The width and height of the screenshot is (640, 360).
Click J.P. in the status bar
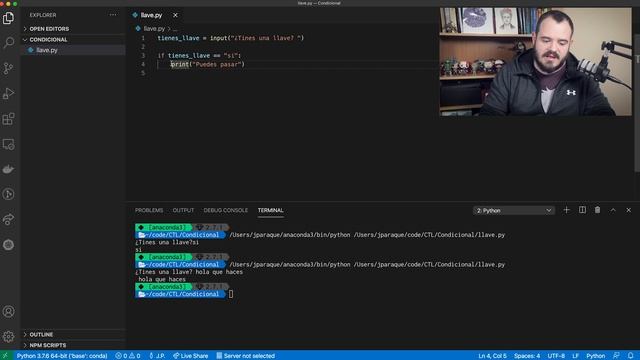(157, 356)
